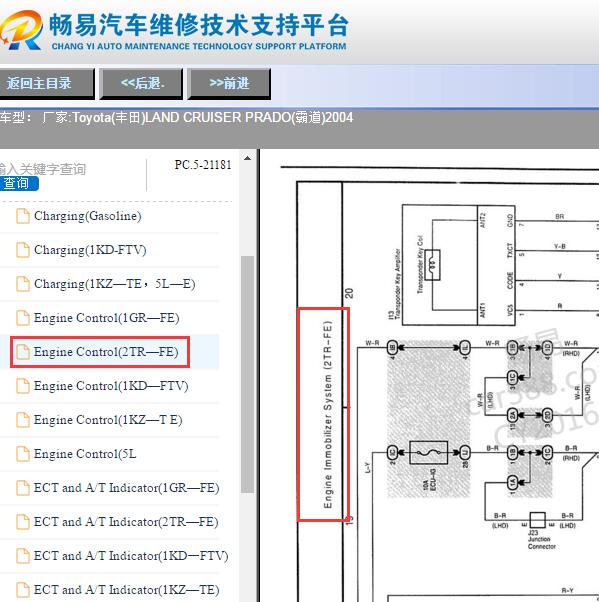Image resolution: width=599 pixels, height=602 pixels.
Task: Click the 10A ECU-IG fuse symbol
Action: [x=429, y=453]
